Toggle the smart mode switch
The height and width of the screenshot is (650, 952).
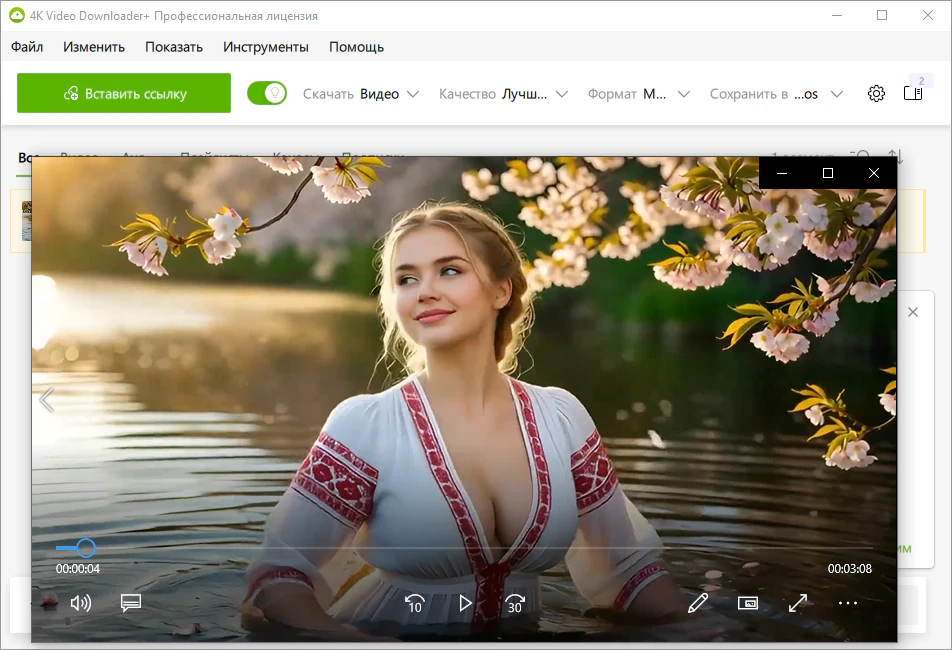pyautogui.click(x=267, y=93)
